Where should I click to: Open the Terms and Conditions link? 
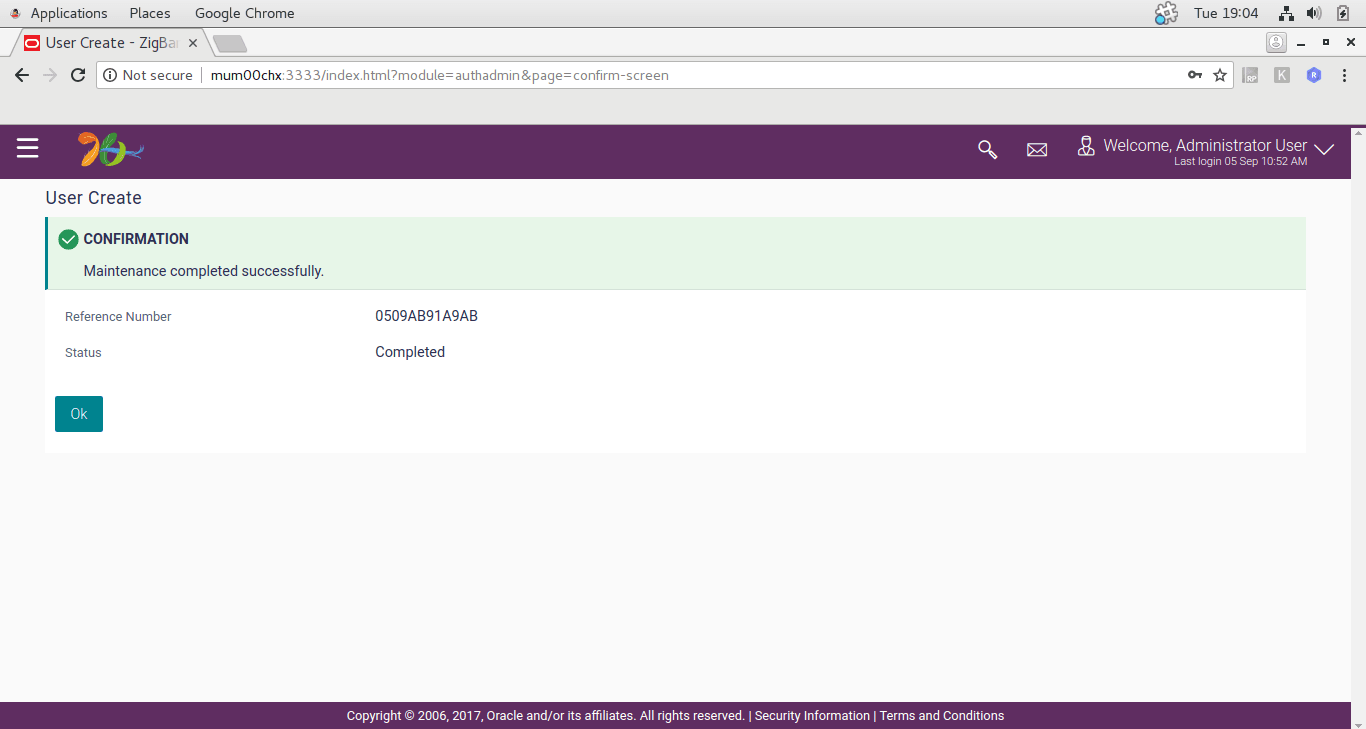[x=942, y=716]
